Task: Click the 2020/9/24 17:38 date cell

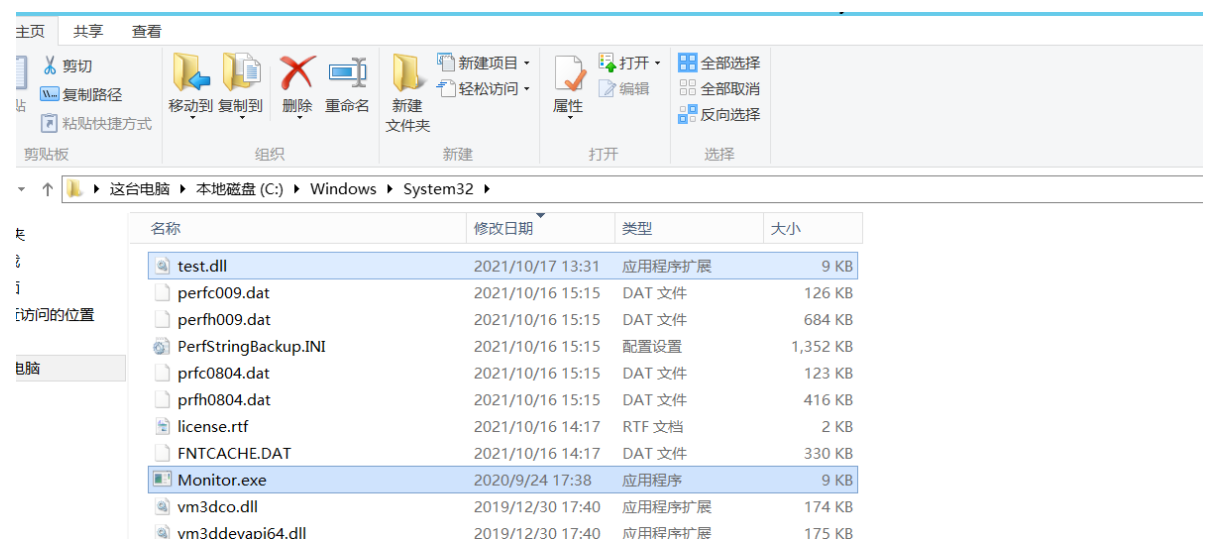Action: tap(532, 480)
